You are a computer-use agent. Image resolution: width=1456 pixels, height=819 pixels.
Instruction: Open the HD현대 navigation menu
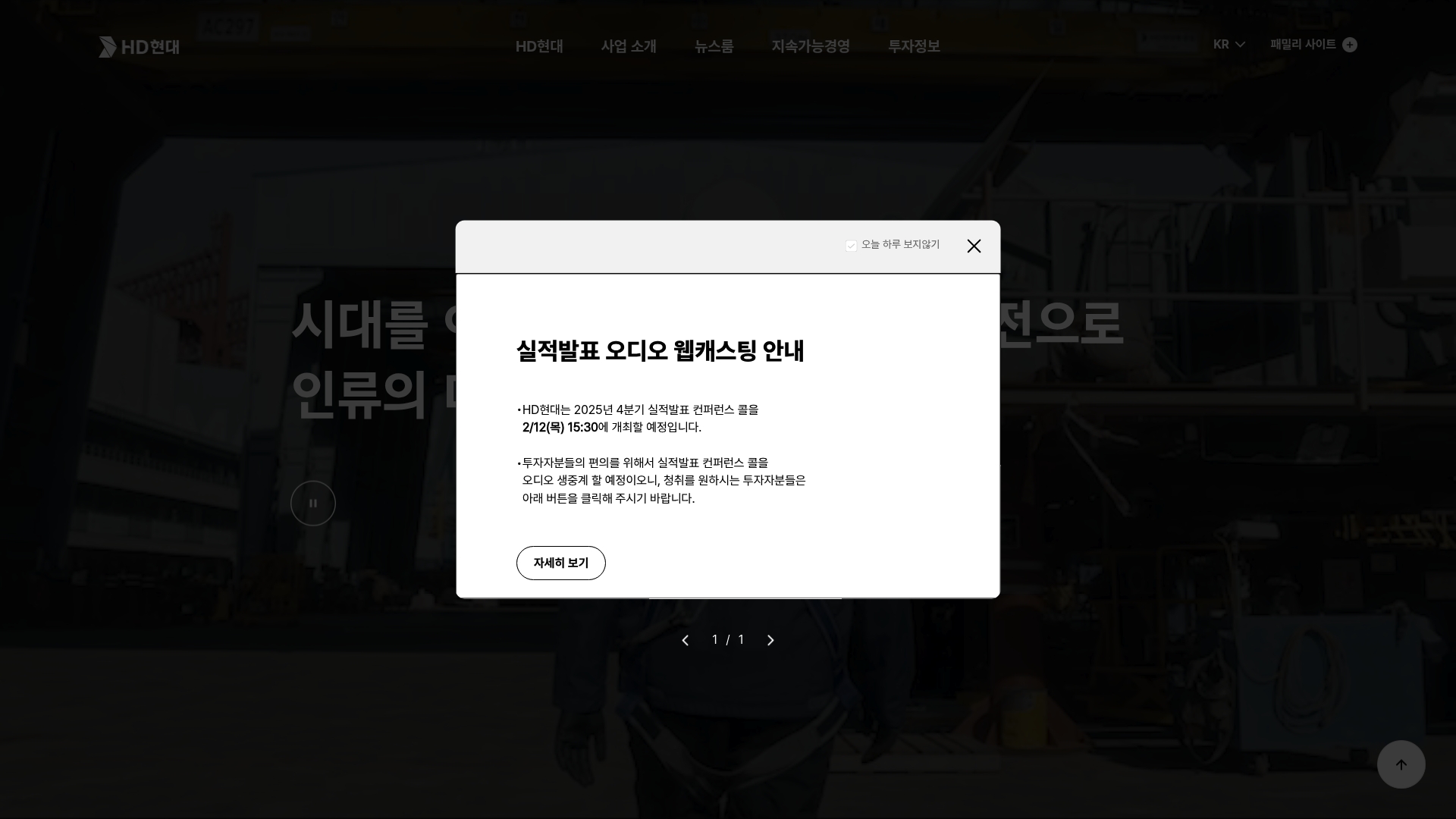tap(539, 46)
